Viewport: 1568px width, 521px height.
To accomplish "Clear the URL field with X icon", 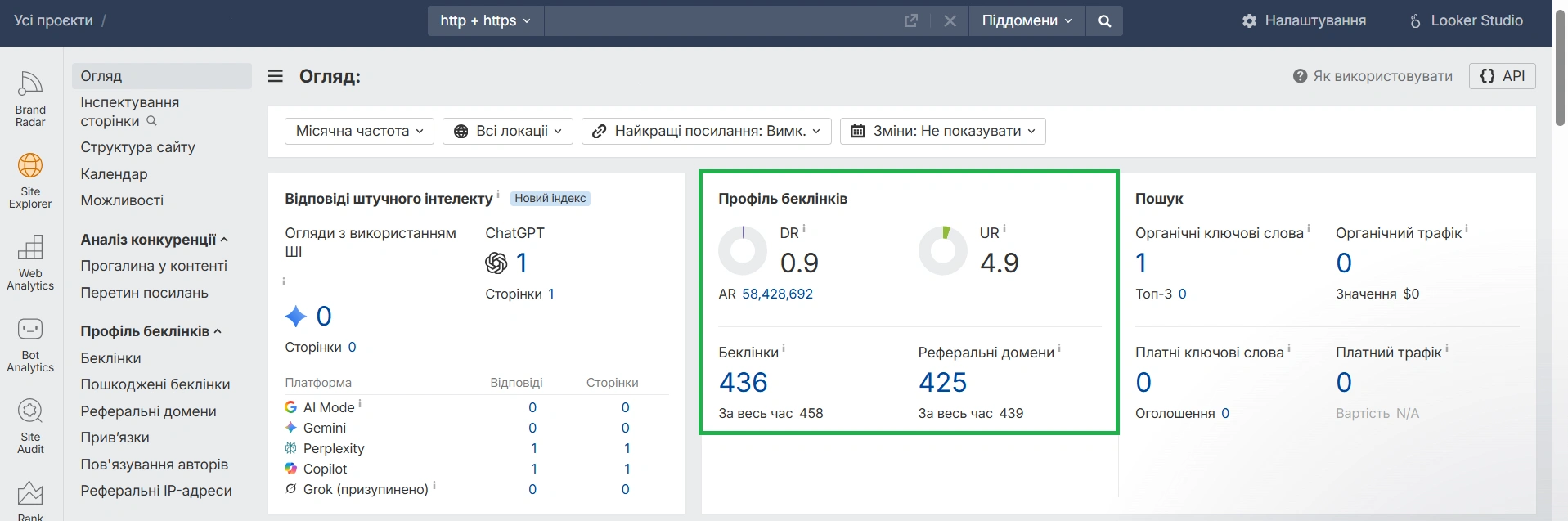I will pyautogui.click(x=950, y=20).
